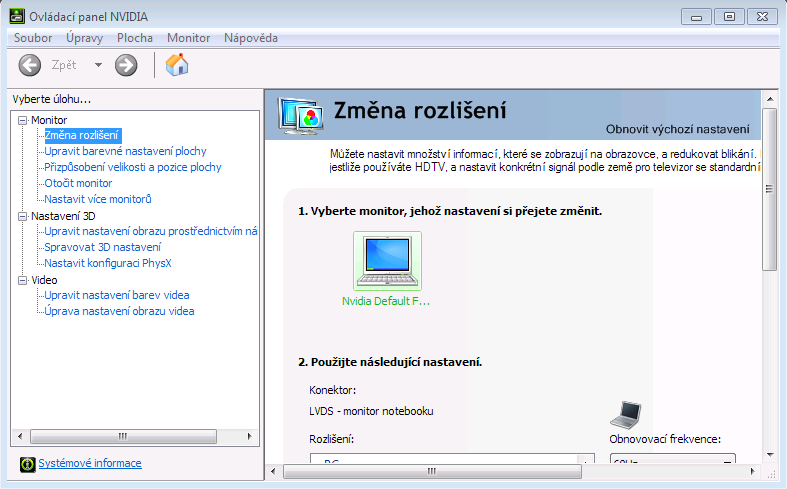Screen dimensions: 787x489
Task: Open the Obnovovací frekvence dropdown
Action: pos(673,459)
